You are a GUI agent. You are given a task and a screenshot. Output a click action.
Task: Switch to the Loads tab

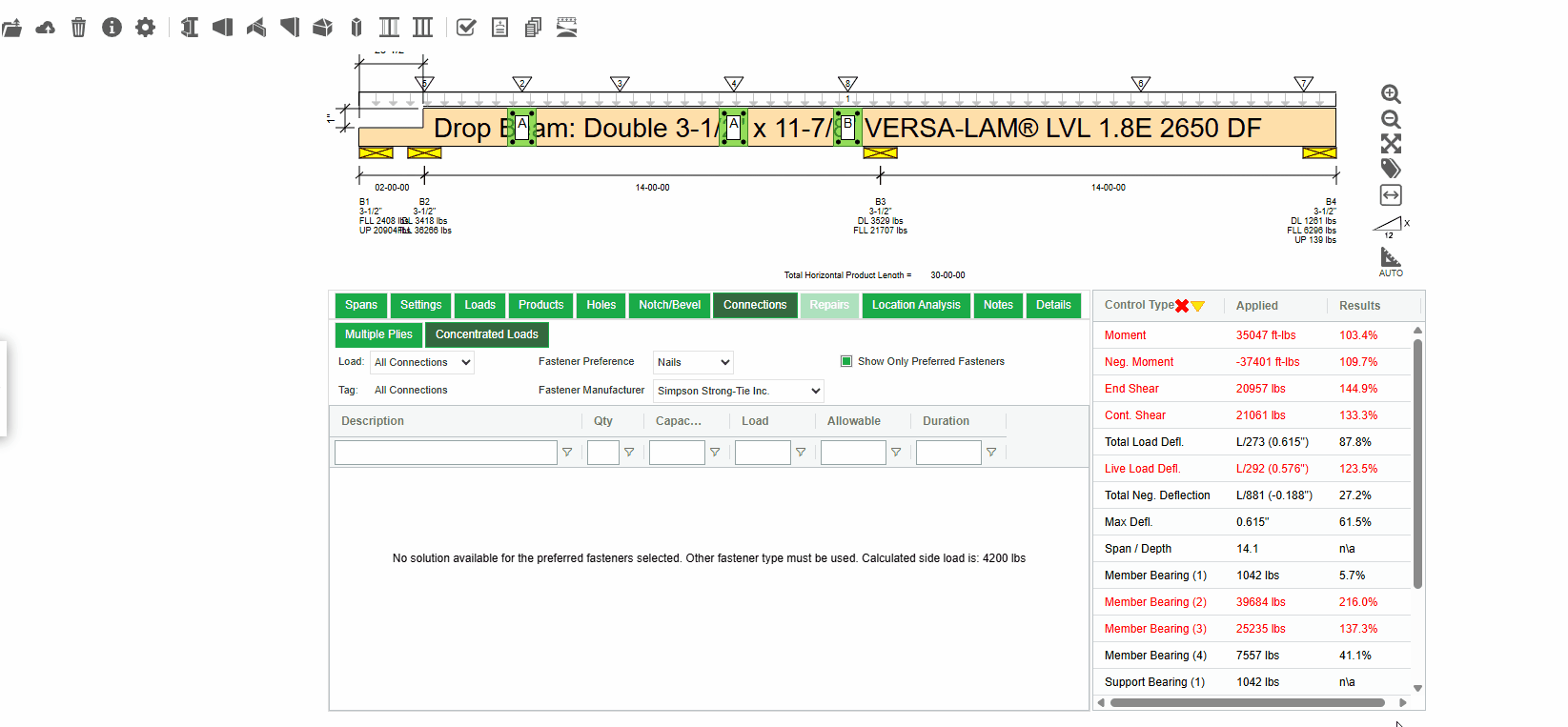pyautogui.click(x=479, y=305)
